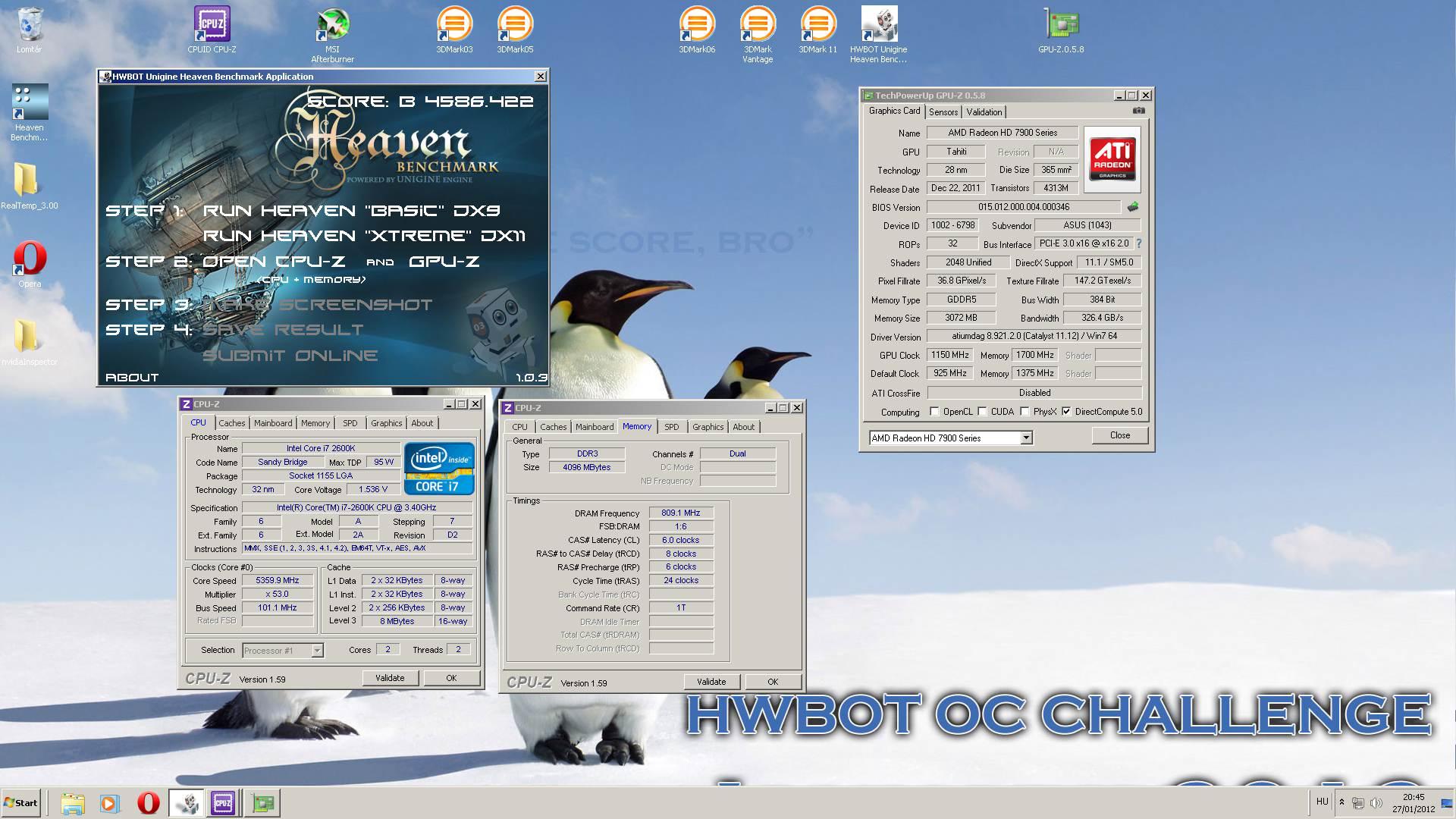Open nvidiaInspector folder
This screenshot has width=1456, height=819.
click(30, 341)
